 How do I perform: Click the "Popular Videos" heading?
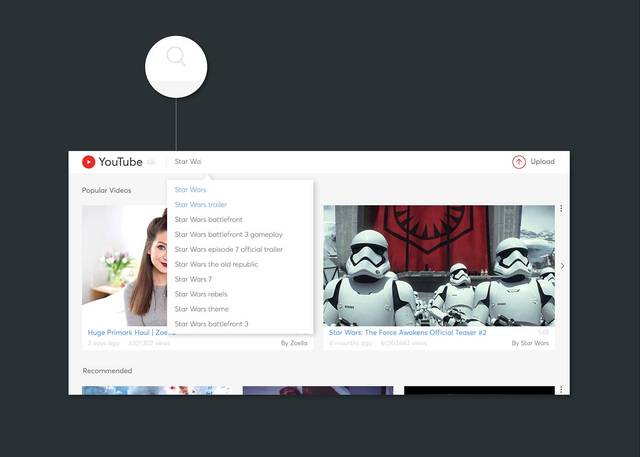point(107,191)
